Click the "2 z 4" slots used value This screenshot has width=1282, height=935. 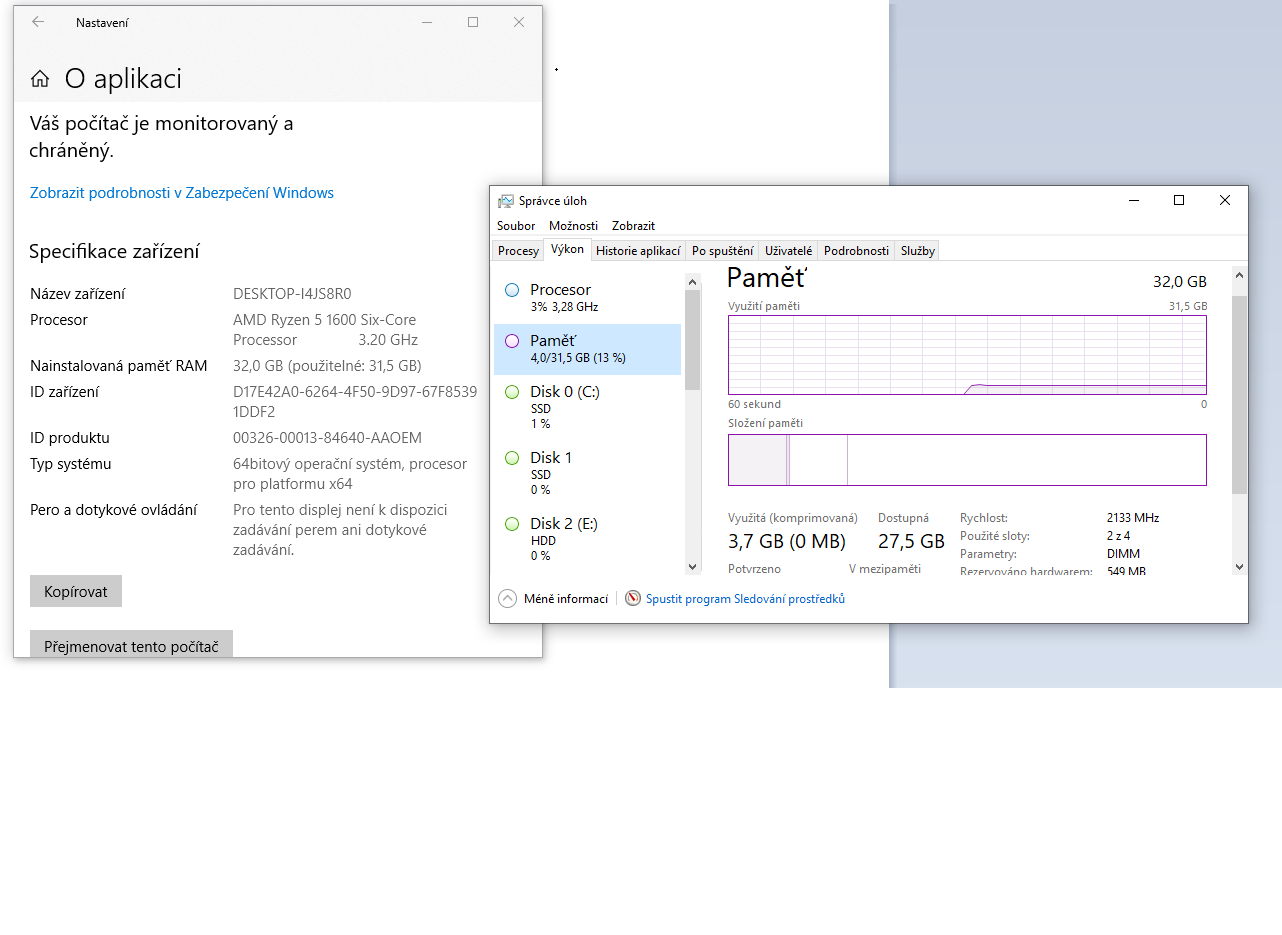point(1118,536)
